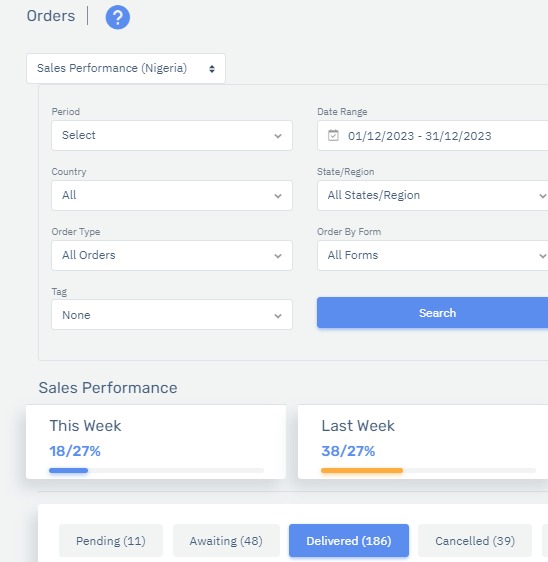Select the Delivered (186) tab

pyautogui.click(x=349, y=540)
